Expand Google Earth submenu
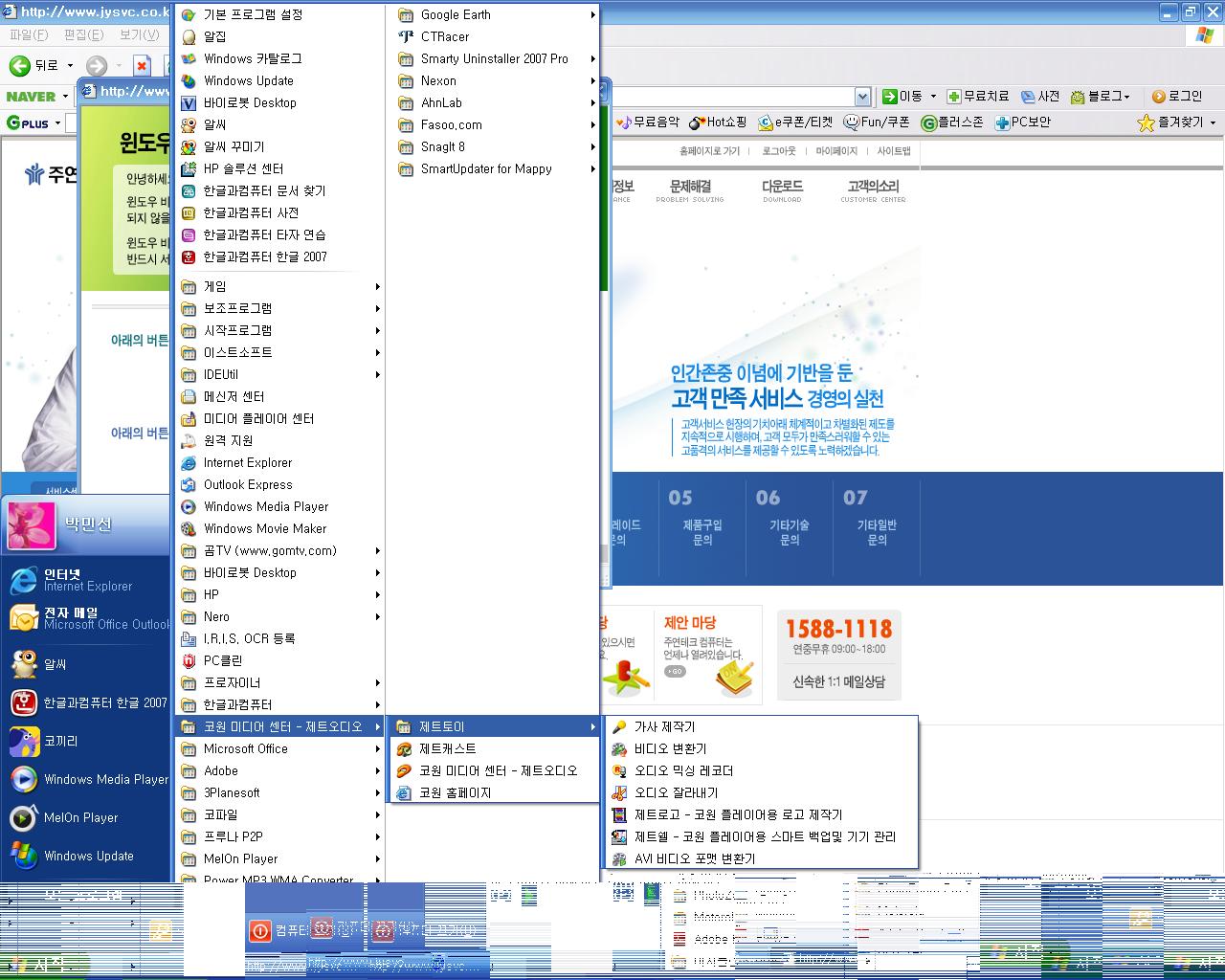 [494, 14]
